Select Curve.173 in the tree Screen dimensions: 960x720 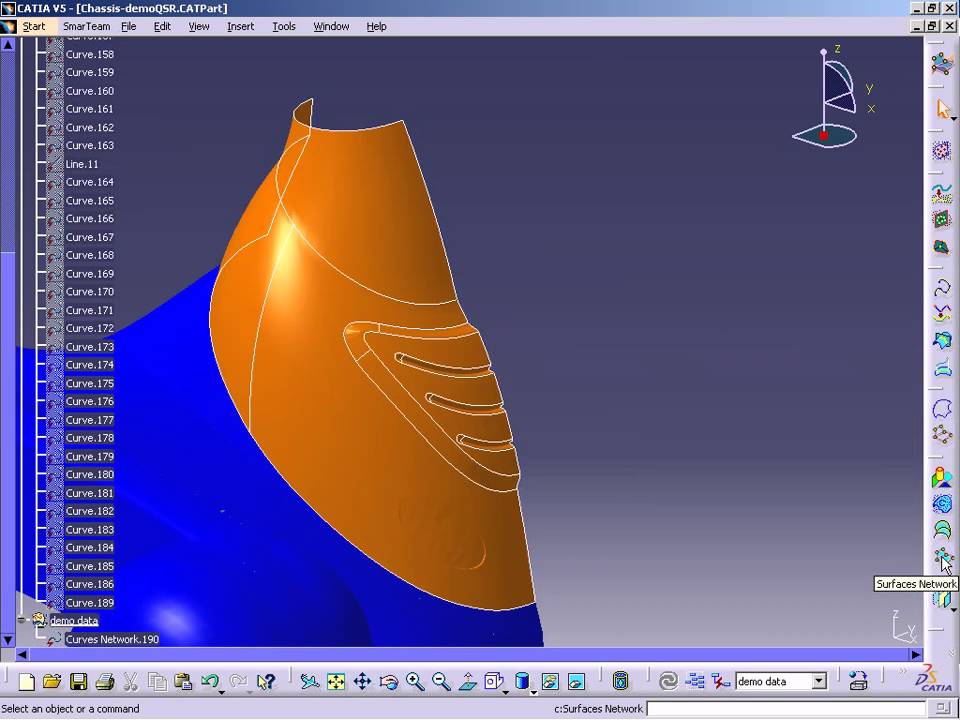(90, 347)
